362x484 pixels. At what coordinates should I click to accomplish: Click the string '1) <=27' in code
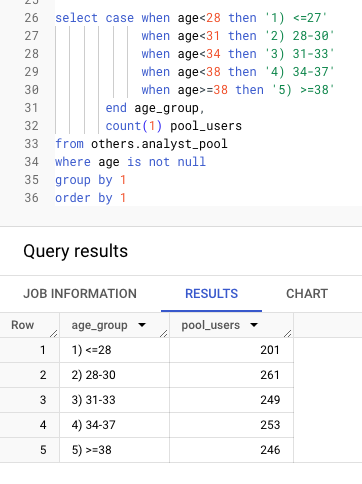295,18
